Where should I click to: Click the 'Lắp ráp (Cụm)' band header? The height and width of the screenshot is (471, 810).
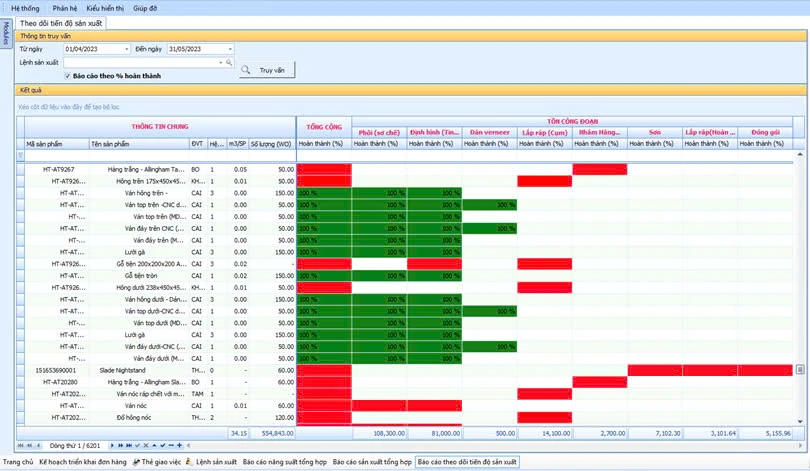click(544, 133)
